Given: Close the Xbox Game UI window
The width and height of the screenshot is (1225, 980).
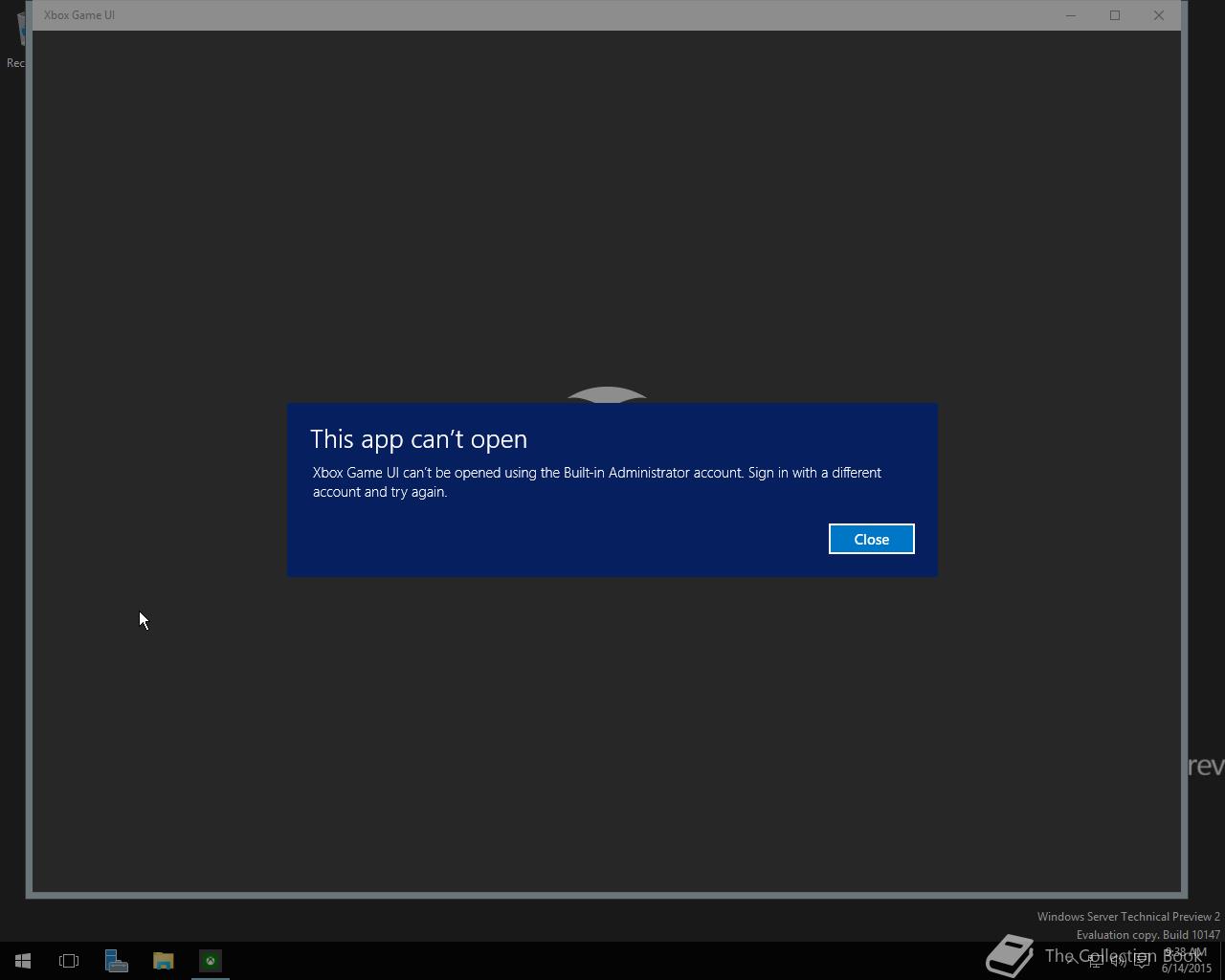Looking at the screenshot, I should (1159, 15).
